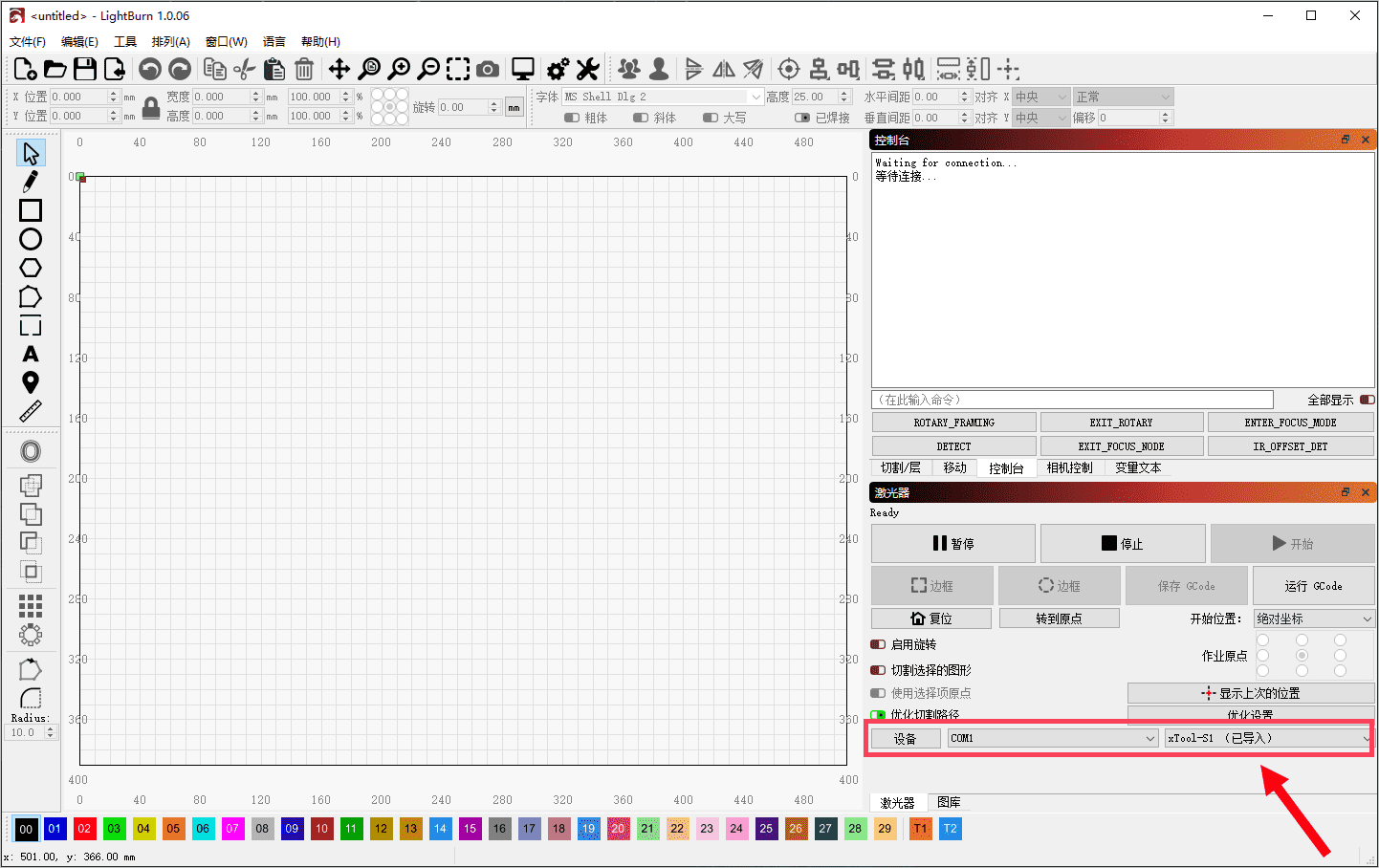Open 开始位置 绝对坐标 dropdown

point(1314,618)
